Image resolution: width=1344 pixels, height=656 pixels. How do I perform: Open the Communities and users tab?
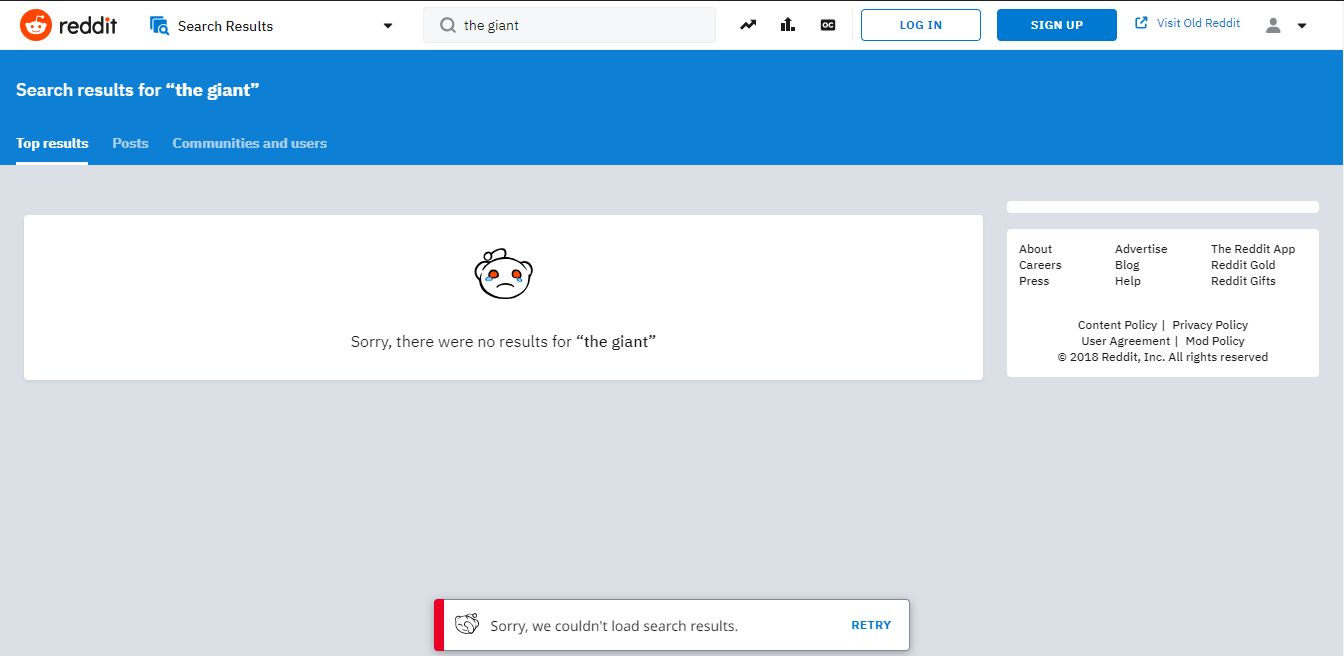pos(249,143)
